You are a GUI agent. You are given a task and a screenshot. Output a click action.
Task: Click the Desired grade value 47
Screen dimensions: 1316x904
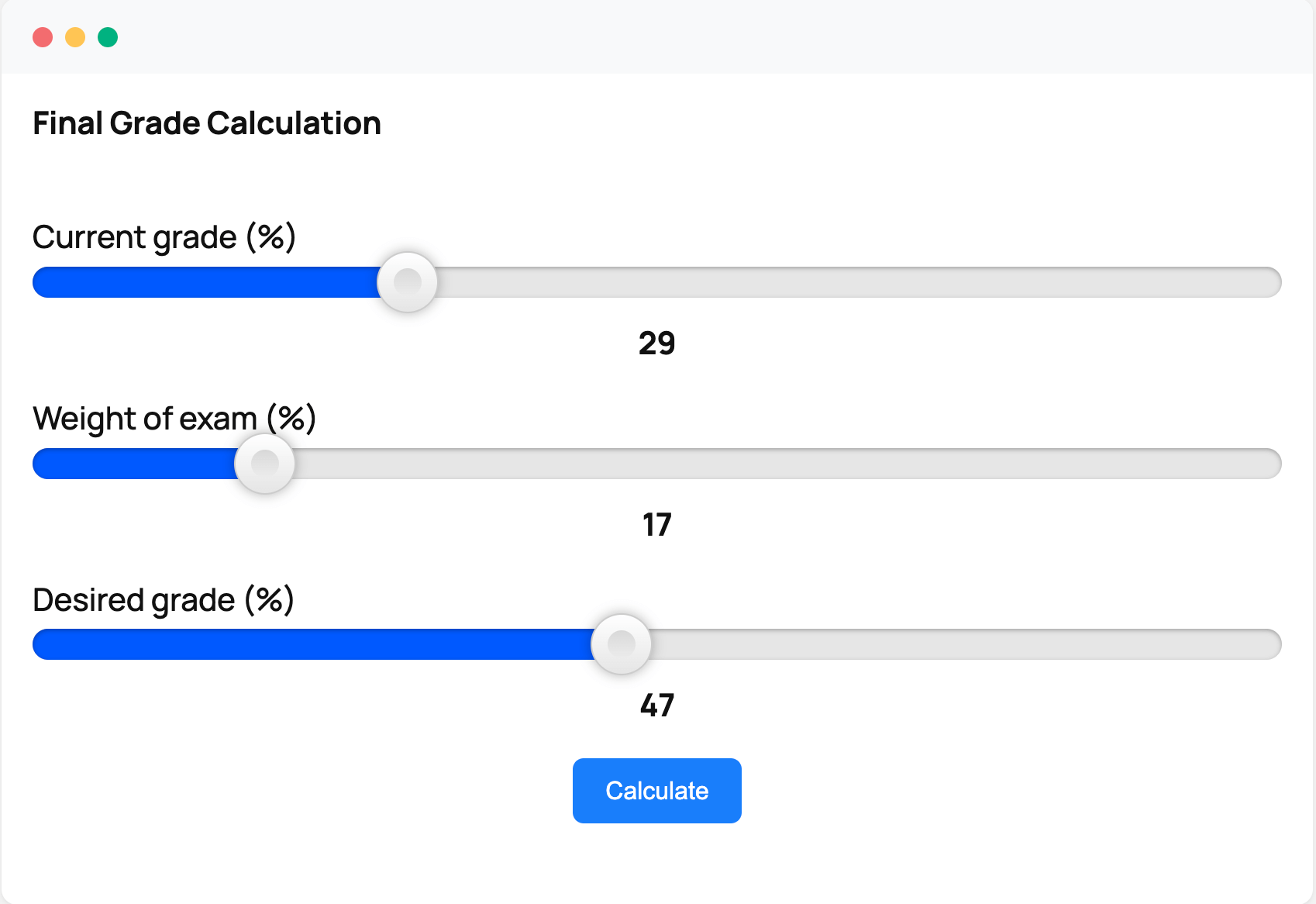pos(656,706)
